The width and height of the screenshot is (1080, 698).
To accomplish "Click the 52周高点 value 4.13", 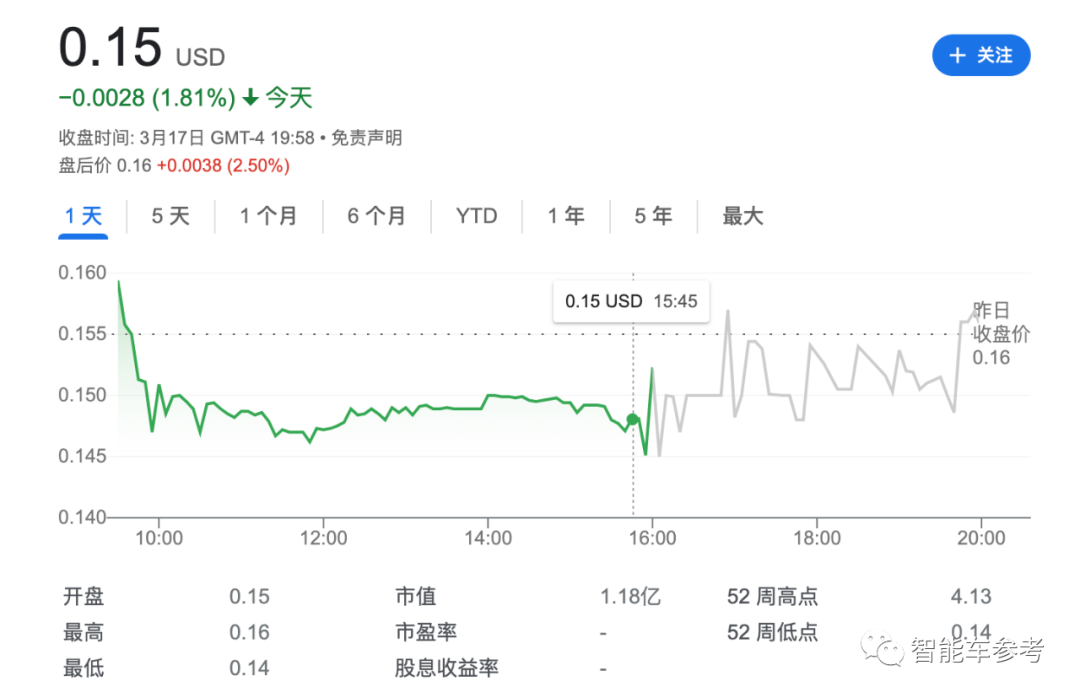I will pos(972,596).
